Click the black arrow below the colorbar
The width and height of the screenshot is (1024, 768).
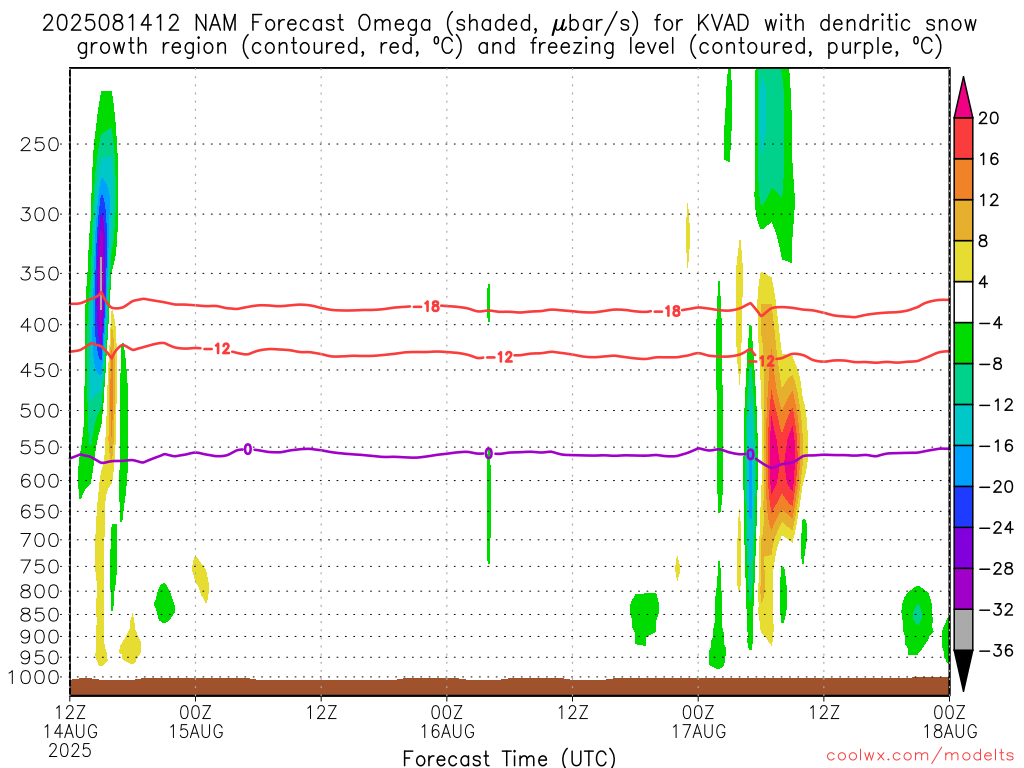click(x=963, y=671)
